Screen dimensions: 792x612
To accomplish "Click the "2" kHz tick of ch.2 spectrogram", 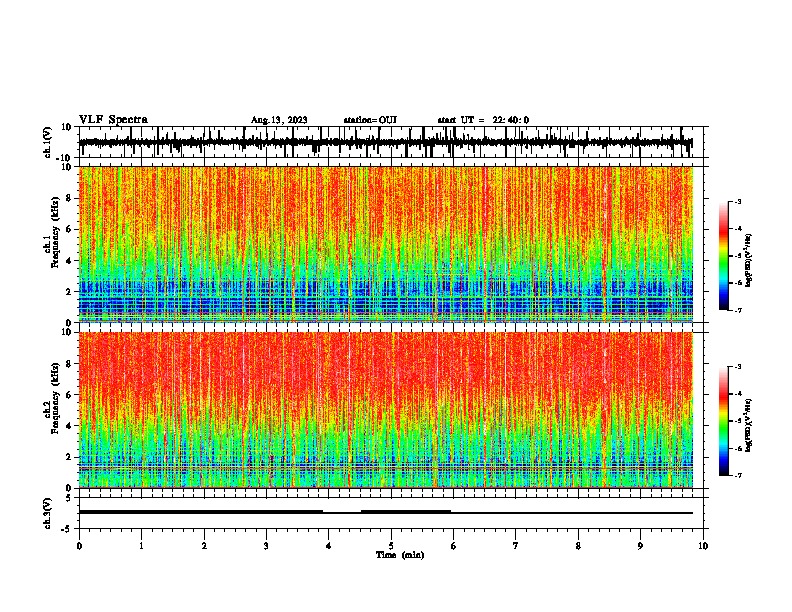I will coord(69,457).
